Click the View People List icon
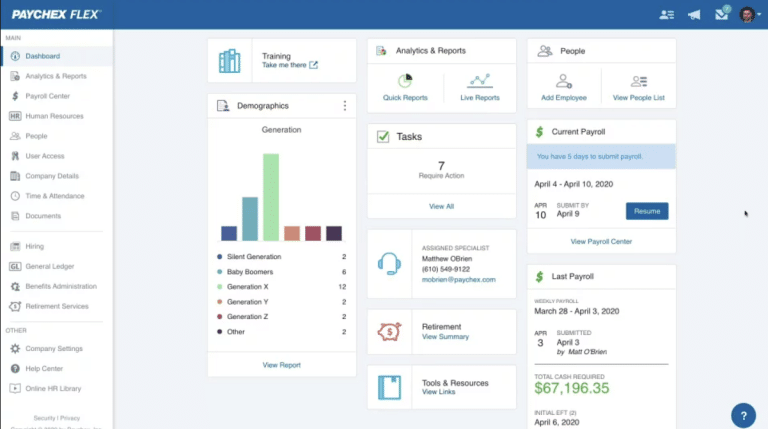Image resolution: width=768 pixels, height=429 pixels. (x=639, y=81)
